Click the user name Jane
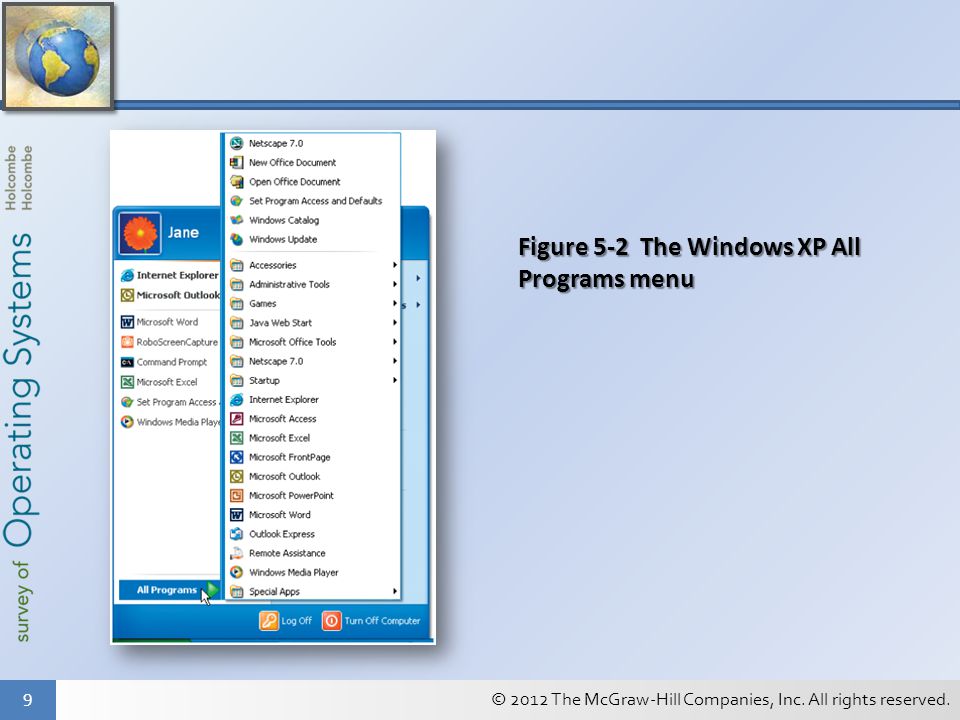This screenshot has width=960, height=720. [x=183, y=233]
